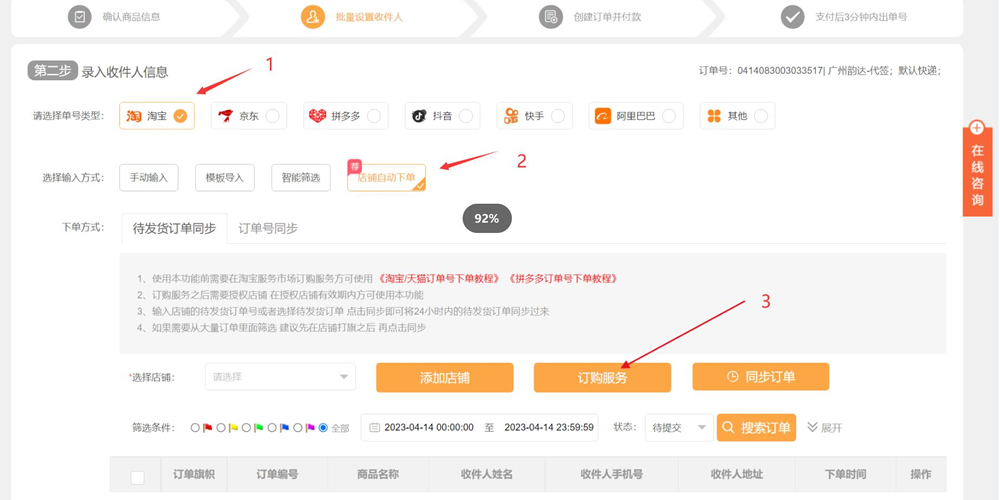Open the 选择店铺 dropdown
1000x500 pixels.
[280, 377]
